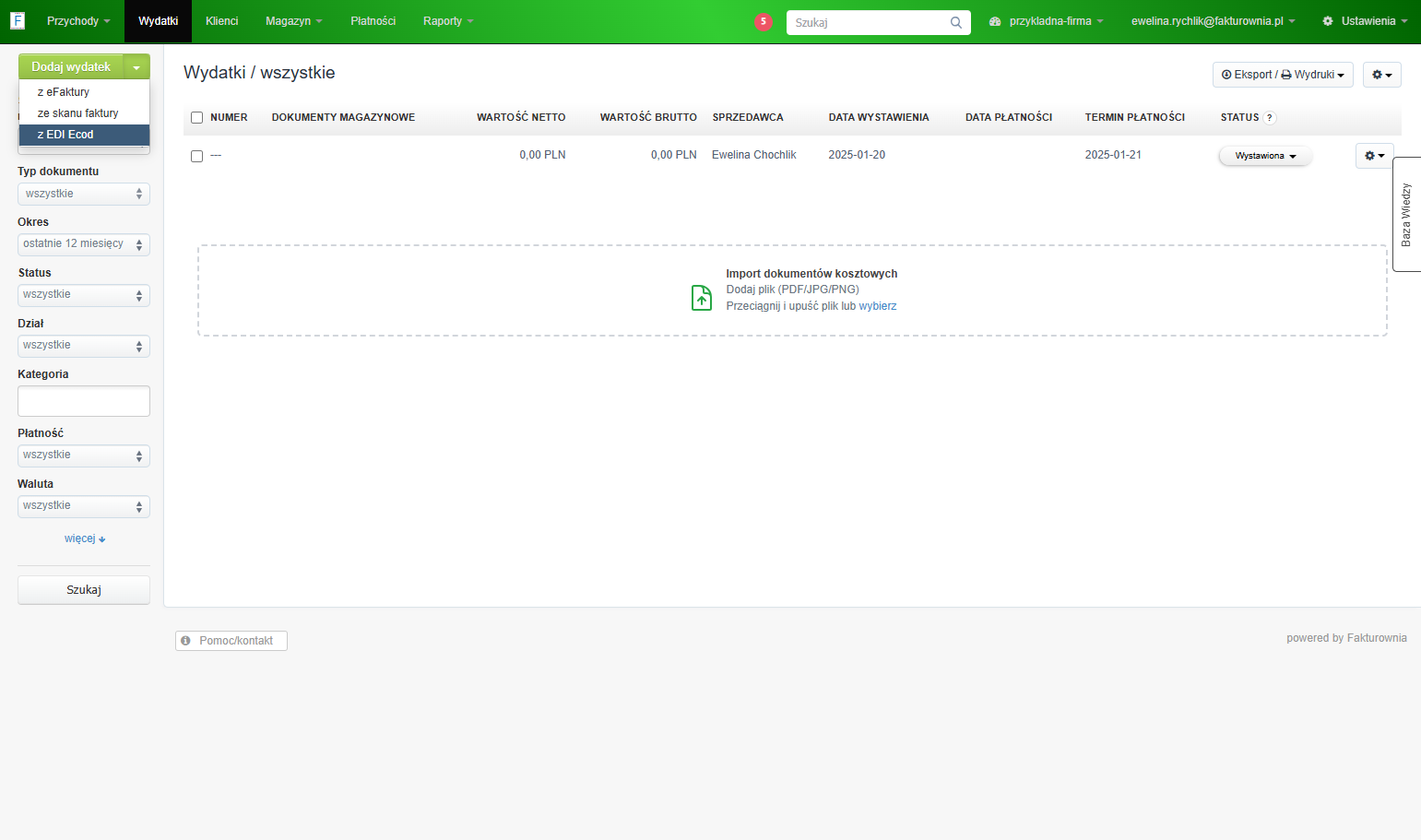
Task: Open the Wydatki tab
Action: coord(159,21)
